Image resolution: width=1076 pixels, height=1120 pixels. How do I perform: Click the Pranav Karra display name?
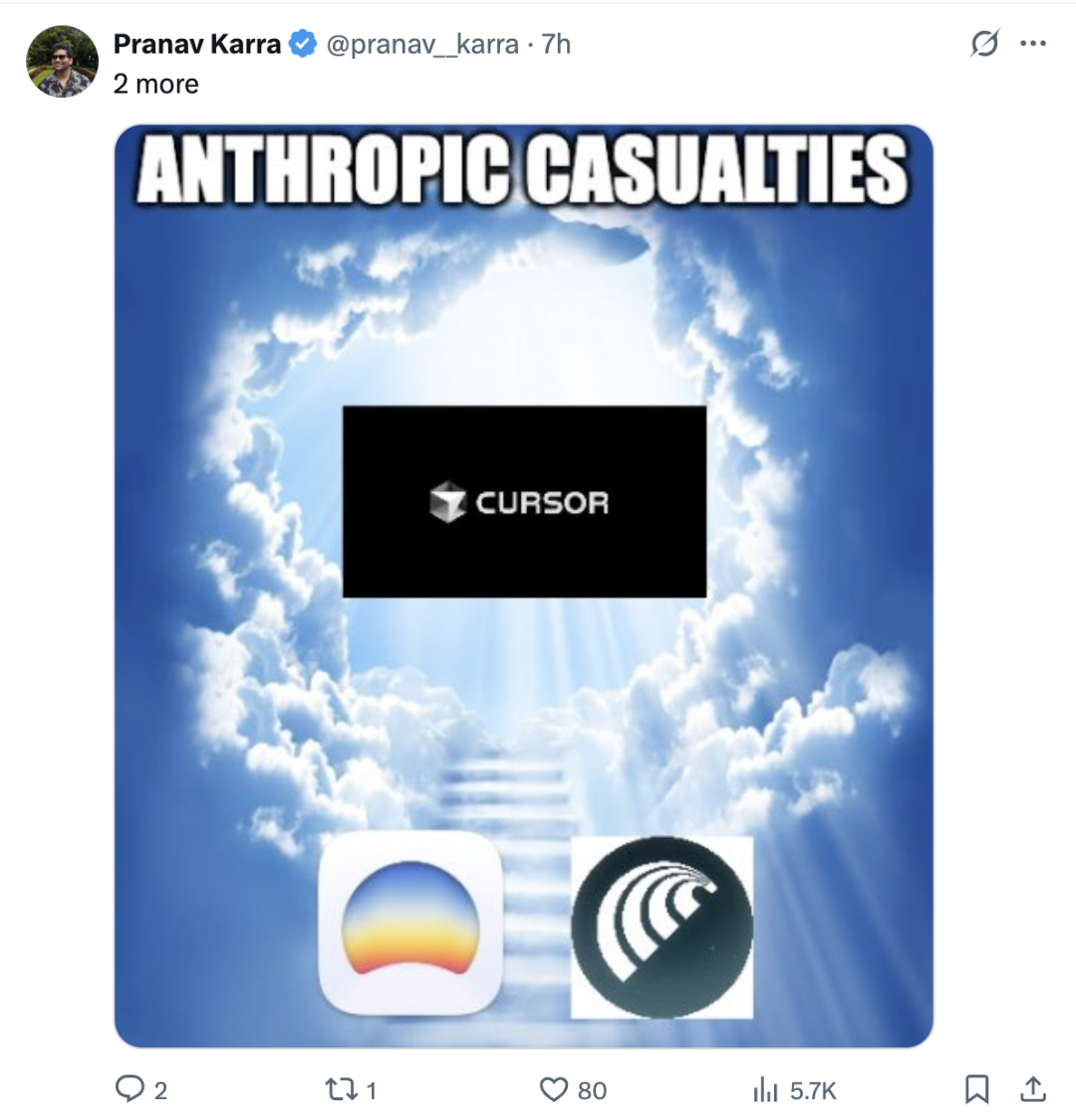click(197, 44)
